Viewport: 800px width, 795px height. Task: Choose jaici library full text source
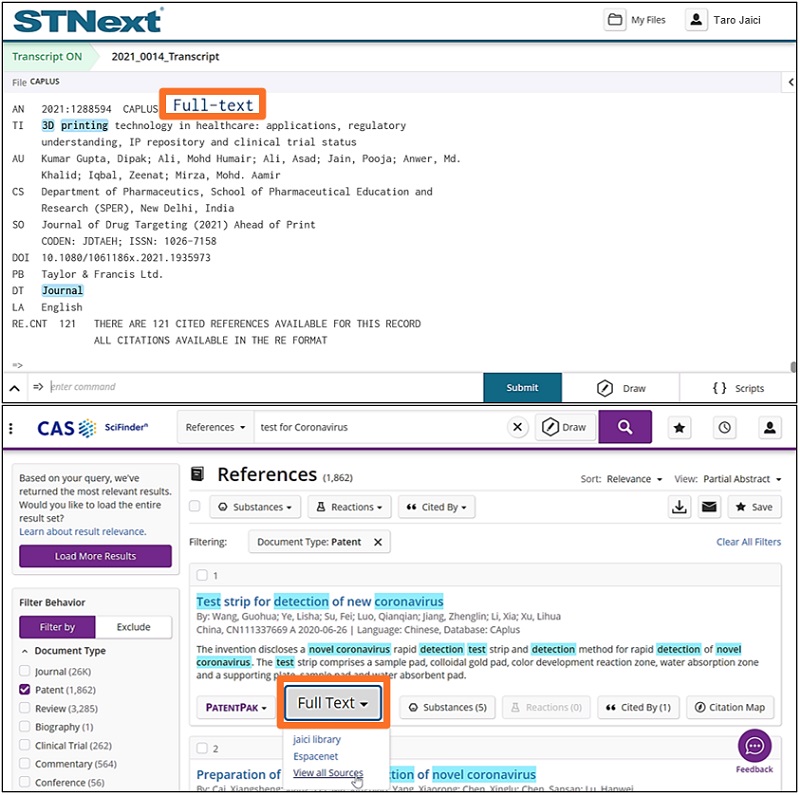316,739
